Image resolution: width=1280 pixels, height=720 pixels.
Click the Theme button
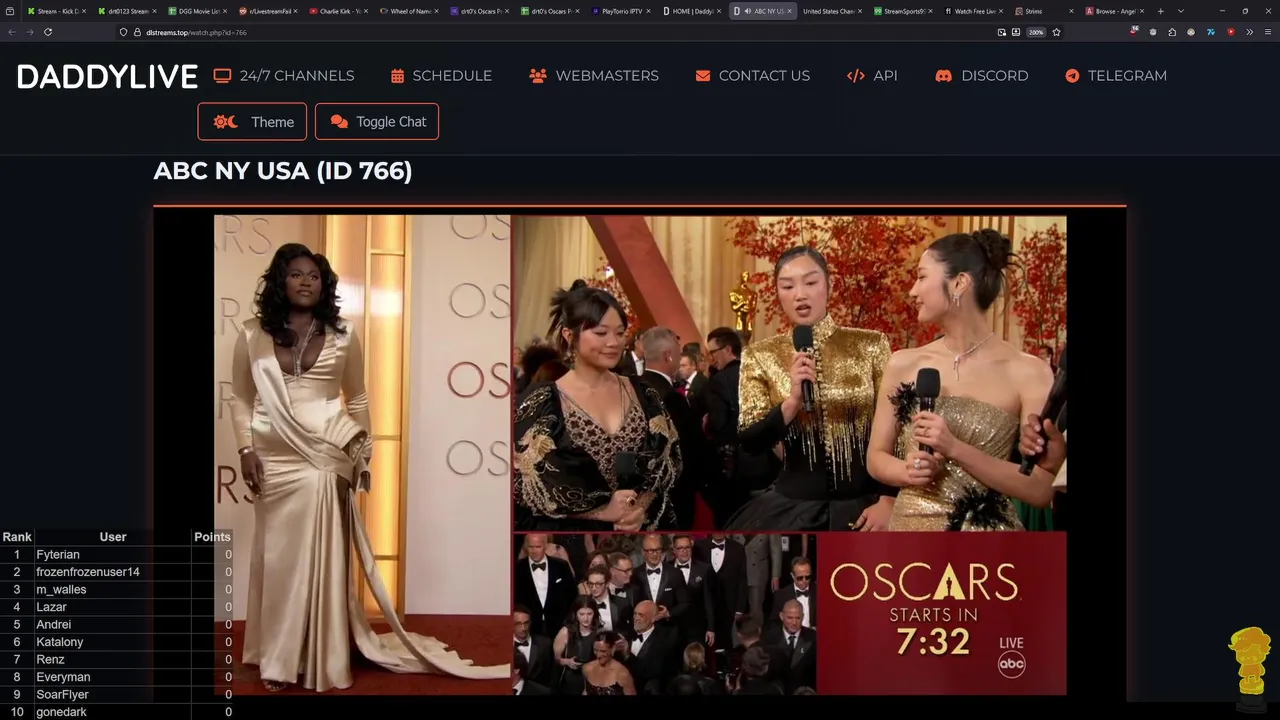click(x=252, y=122)
